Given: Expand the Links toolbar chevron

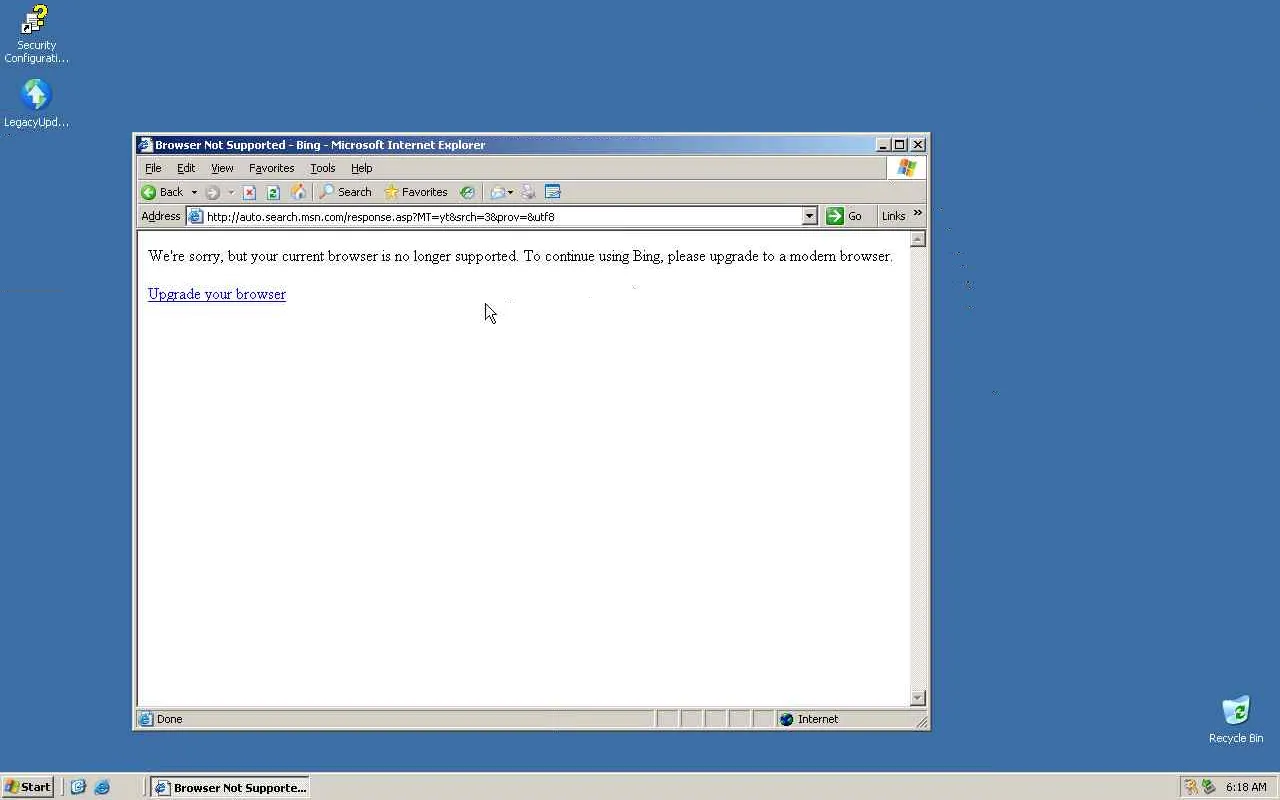Looking at the screenshot, I should click(918, 213).
